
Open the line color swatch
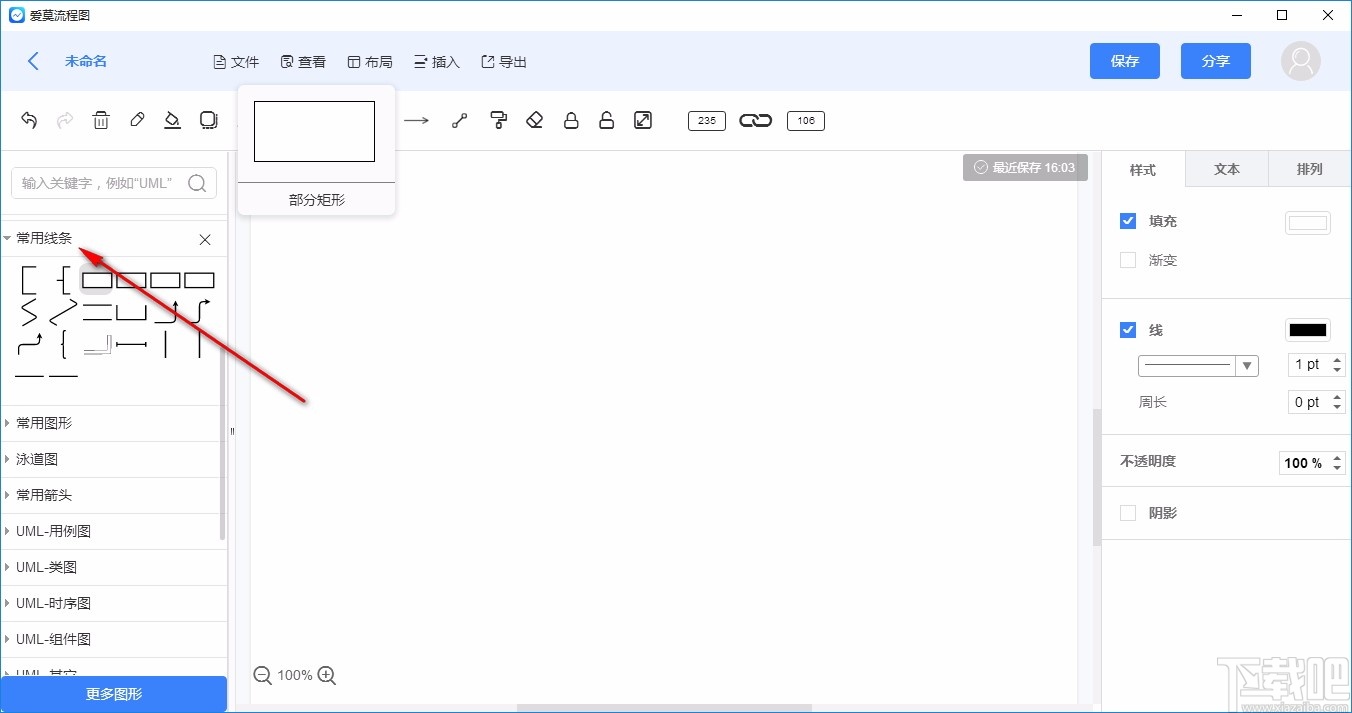[1307, 329]
